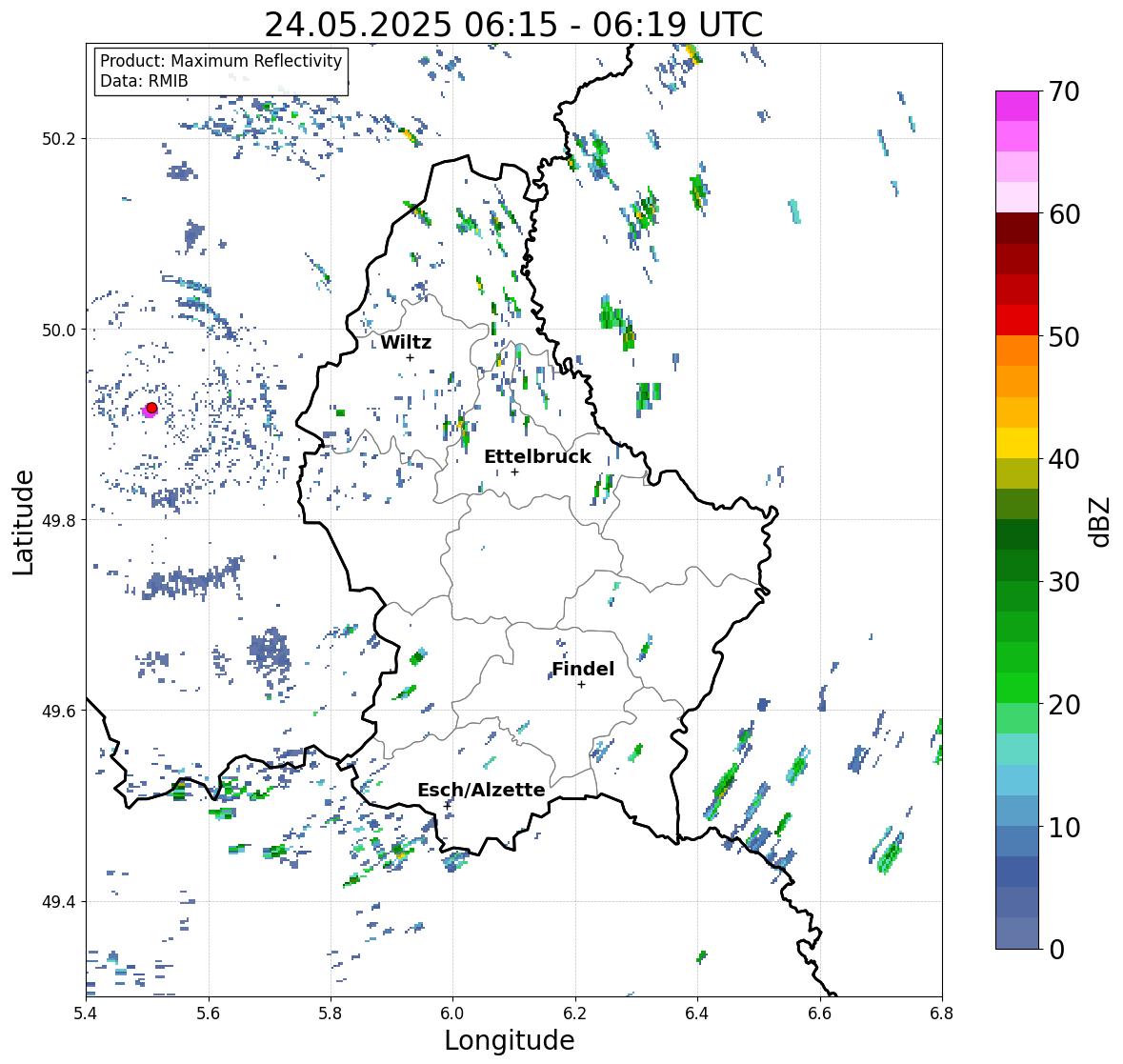Viewport: 1123px width, 1064px height.
Task: Click the 20 dBZ colorbar tick label
Action: point(1064,705)
